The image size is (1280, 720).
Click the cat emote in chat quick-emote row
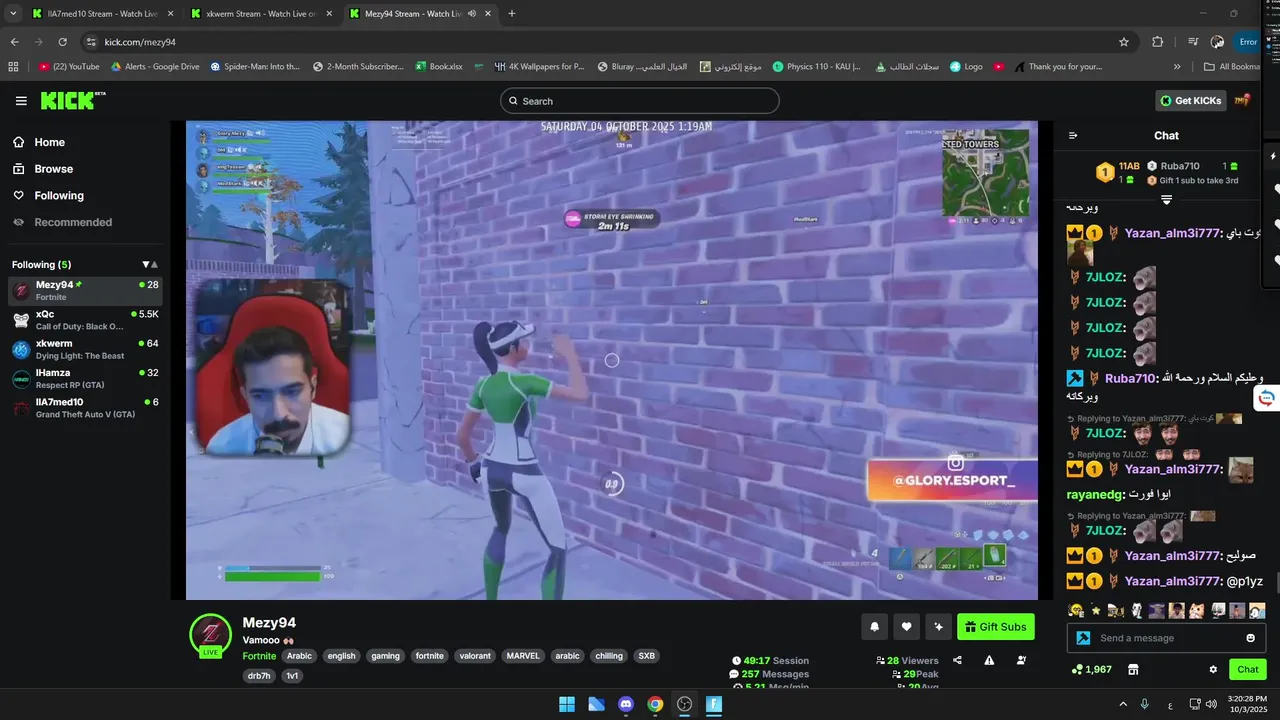pos(1196,610)
